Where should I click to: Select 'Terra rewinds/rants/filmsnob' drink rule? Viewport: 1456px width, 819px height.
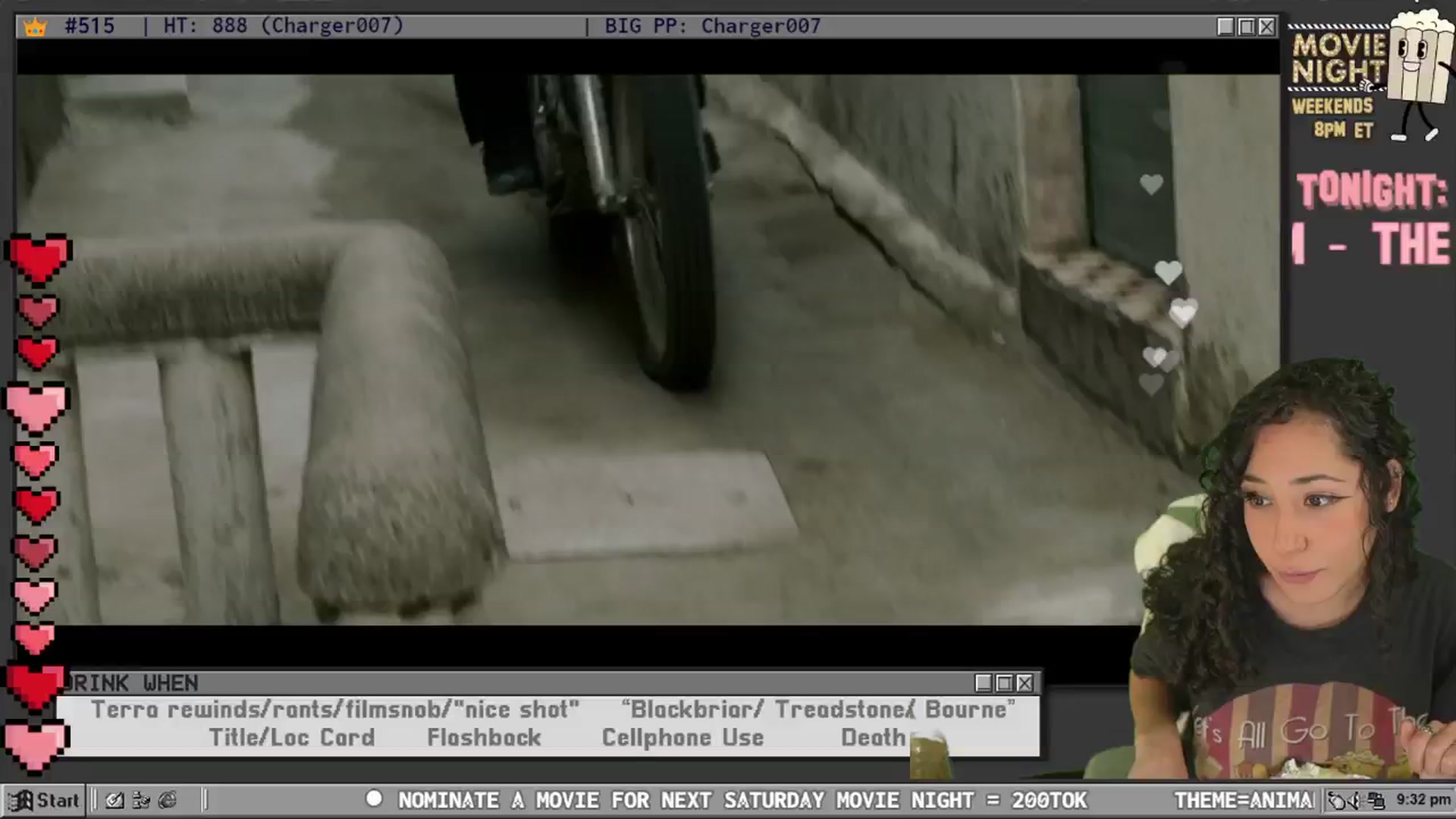pyautogui.click(x=335, y=710)
